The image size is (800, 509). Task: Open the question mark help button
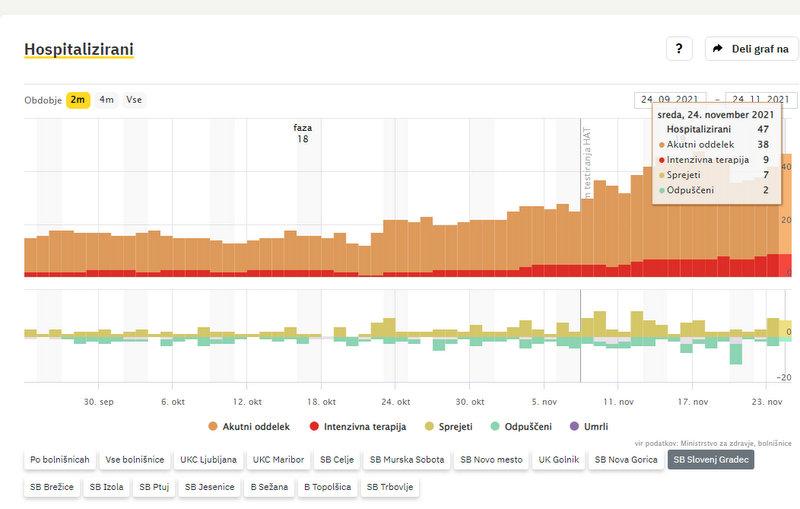(679, 49)
